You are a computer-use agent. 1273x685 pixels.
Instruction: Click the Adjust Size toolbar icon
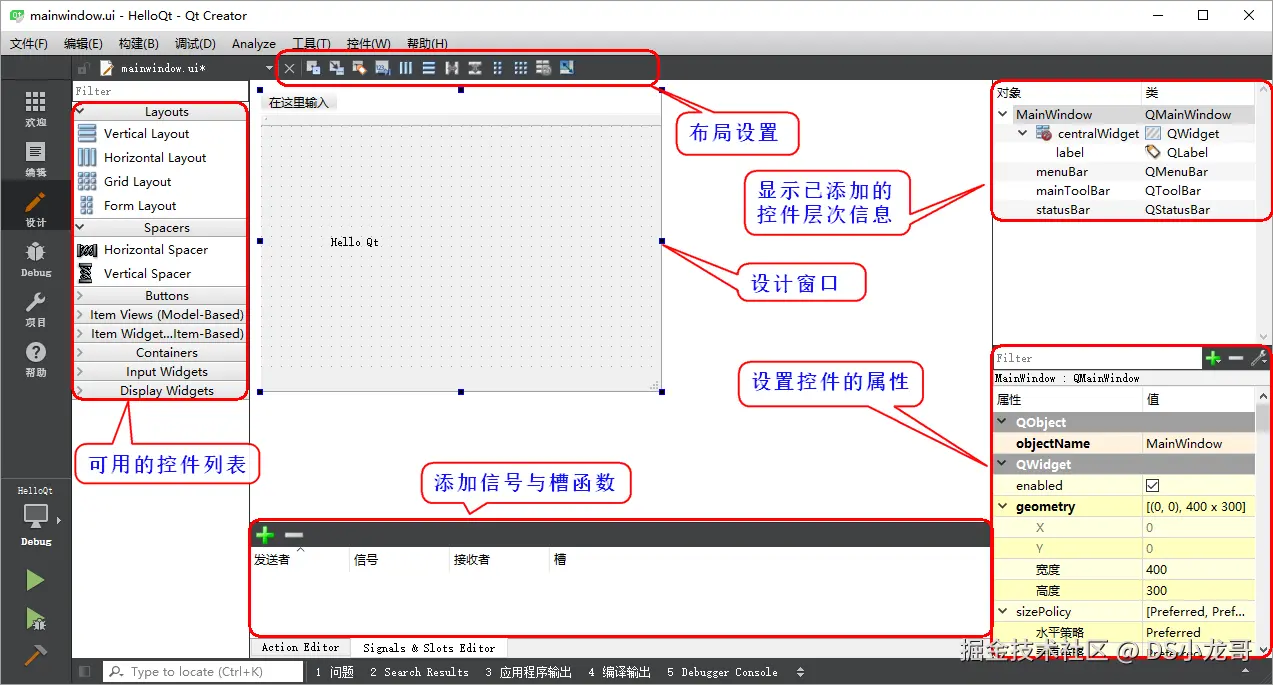point(567,68)
